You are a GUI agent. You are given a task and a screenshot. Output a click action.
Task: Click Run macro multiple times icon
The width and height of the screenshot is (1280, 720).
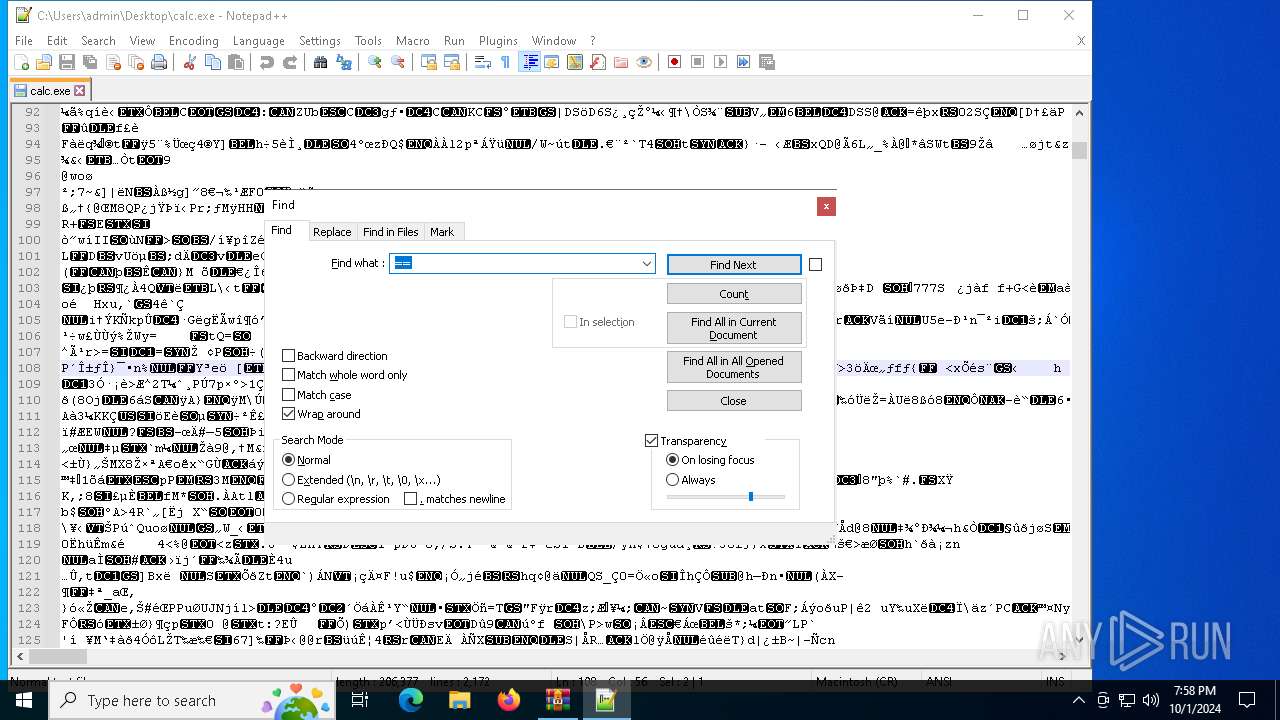pyautogui.click(x=743, y=62)
